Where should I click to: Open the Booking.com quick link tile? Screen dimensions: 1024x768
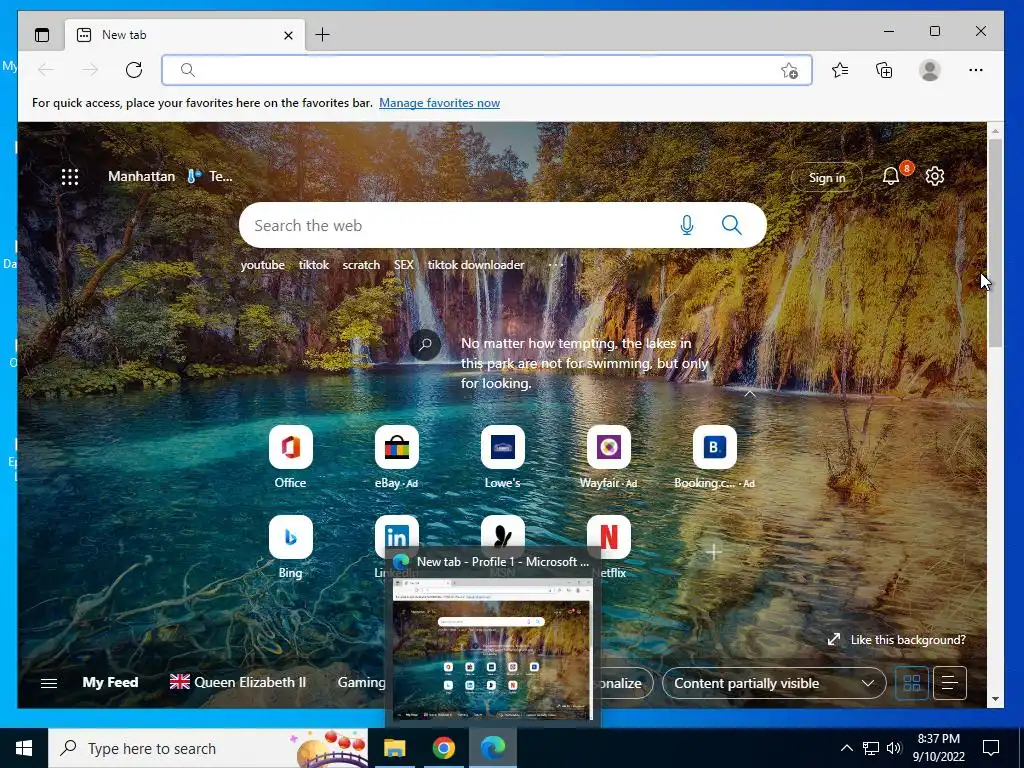point(714,447)
